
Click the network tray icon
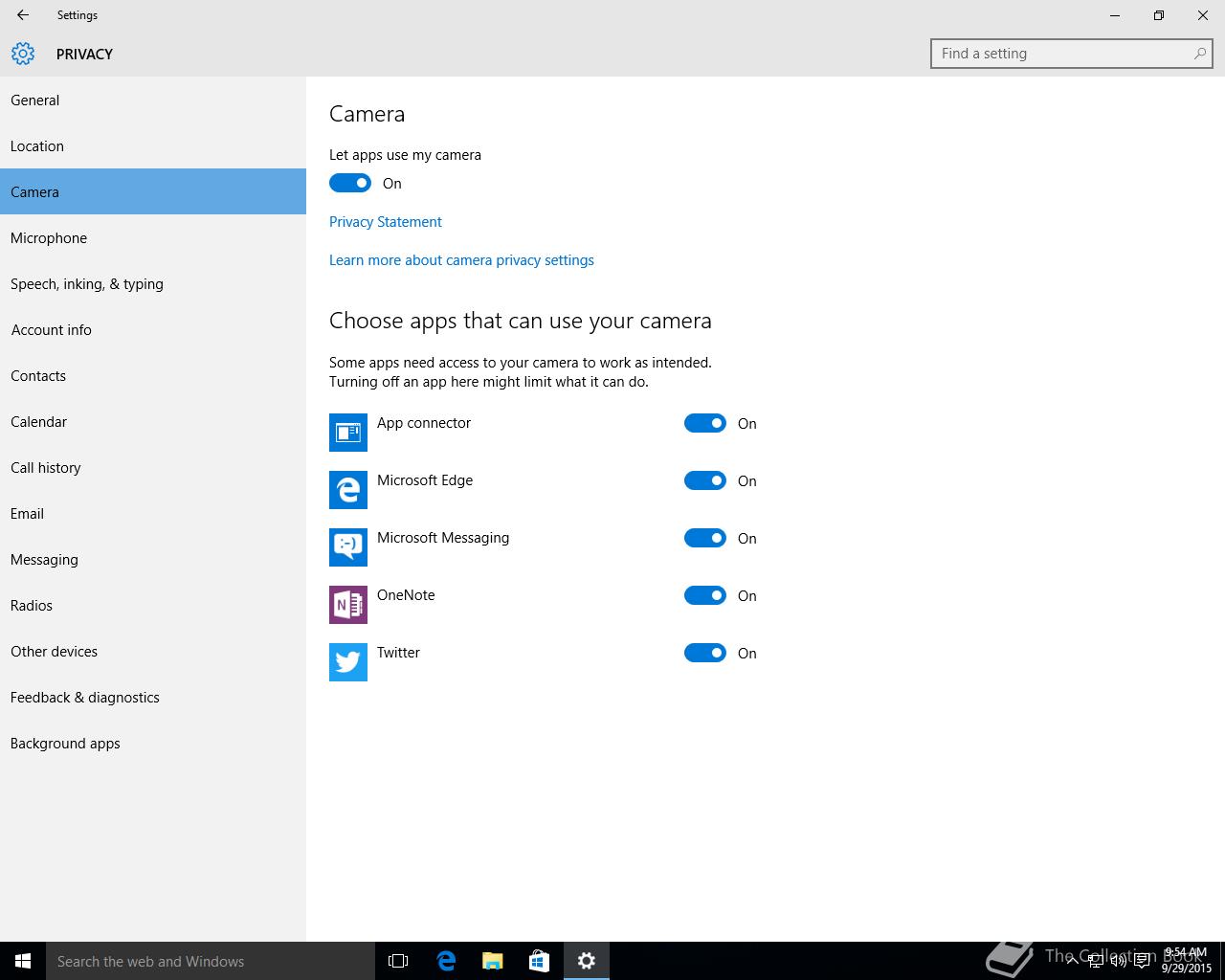1096,961
